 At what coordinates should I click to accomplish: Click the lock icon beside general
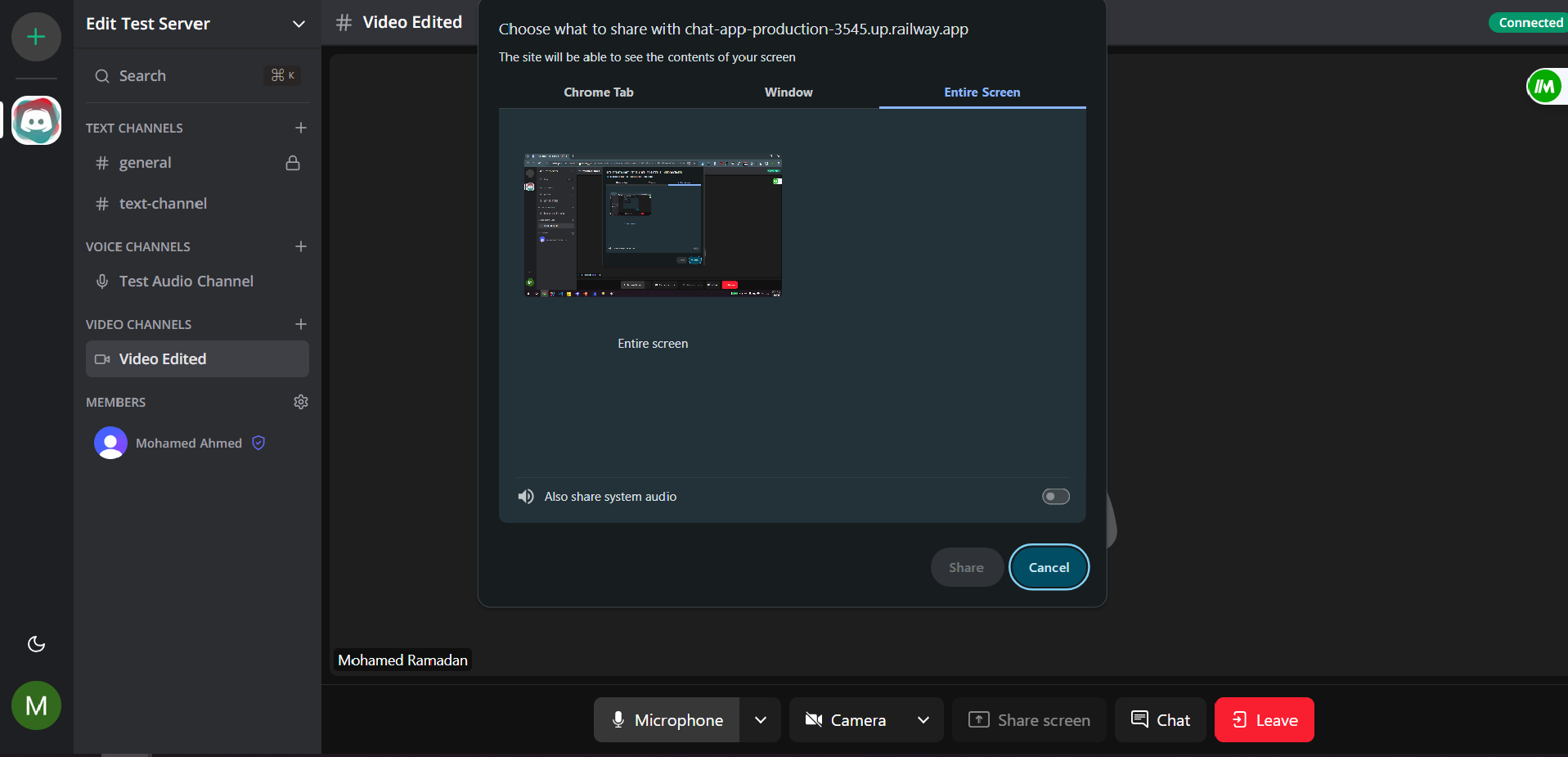click(x=293, y=163)
